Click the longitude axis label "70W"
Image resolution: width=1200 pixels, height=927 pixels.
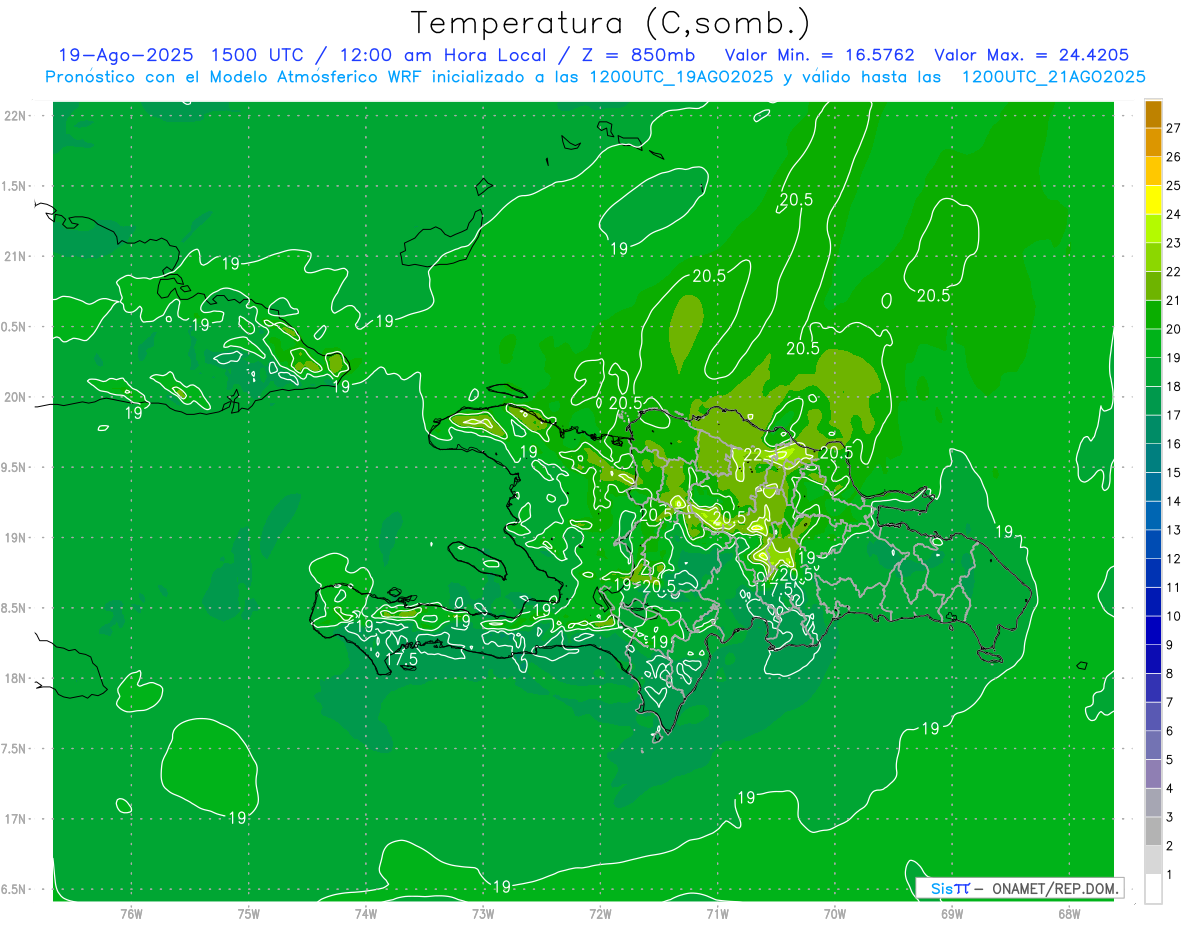[835, 914]
